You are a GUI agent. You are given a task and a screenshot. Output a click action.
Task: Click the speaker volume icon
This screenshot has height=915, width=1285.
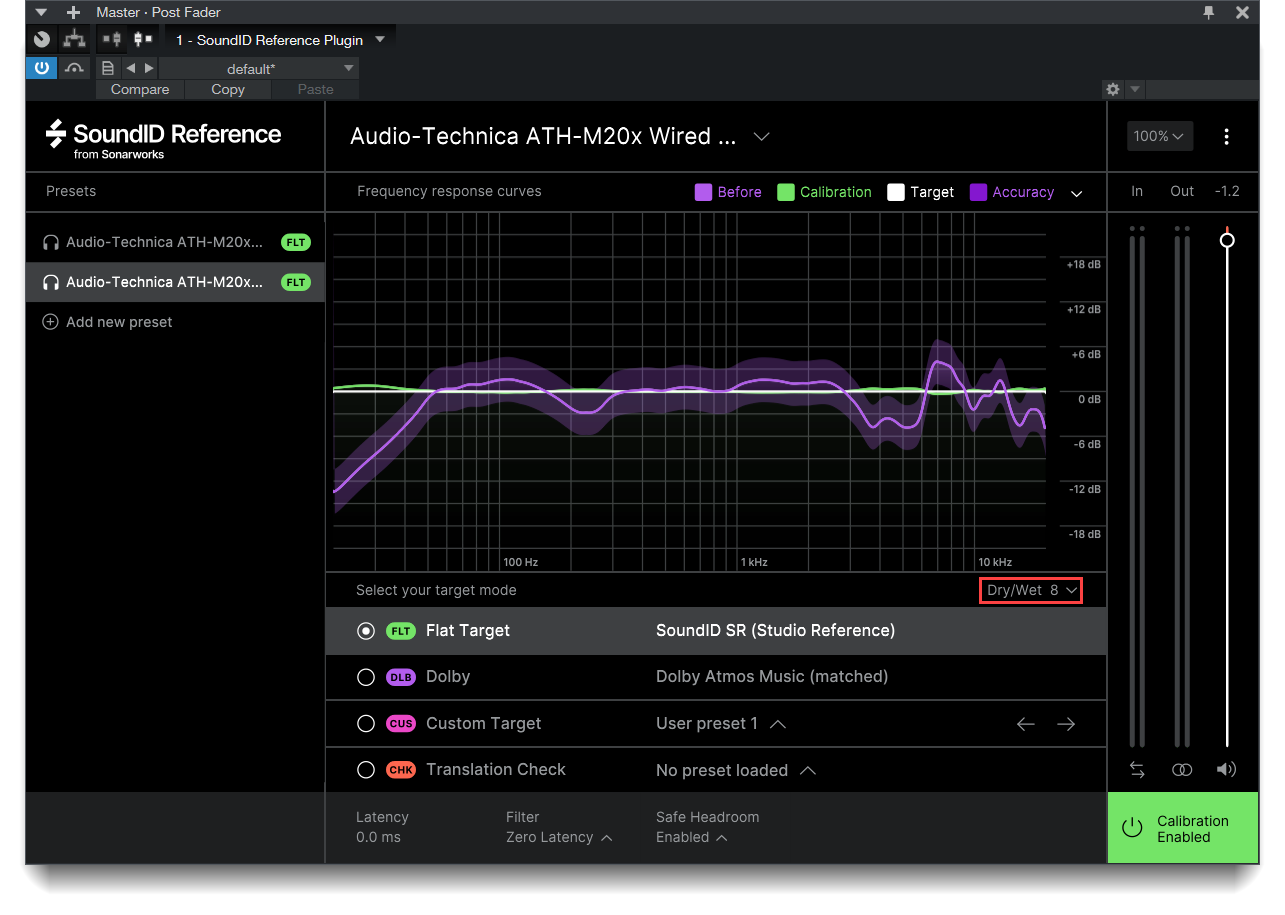[x=1226, y=769]
